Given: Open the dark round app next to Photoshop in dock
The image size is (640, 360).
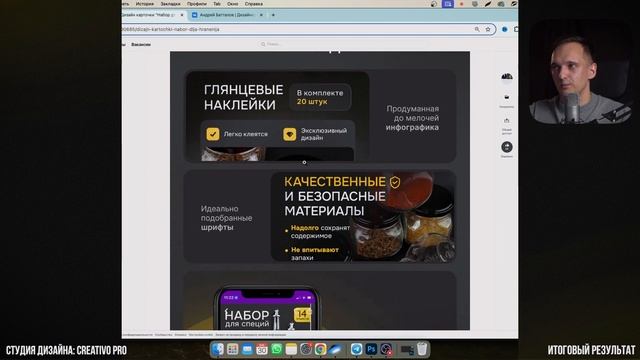Looking at the screenshot, I should click(x=386, y=349).
